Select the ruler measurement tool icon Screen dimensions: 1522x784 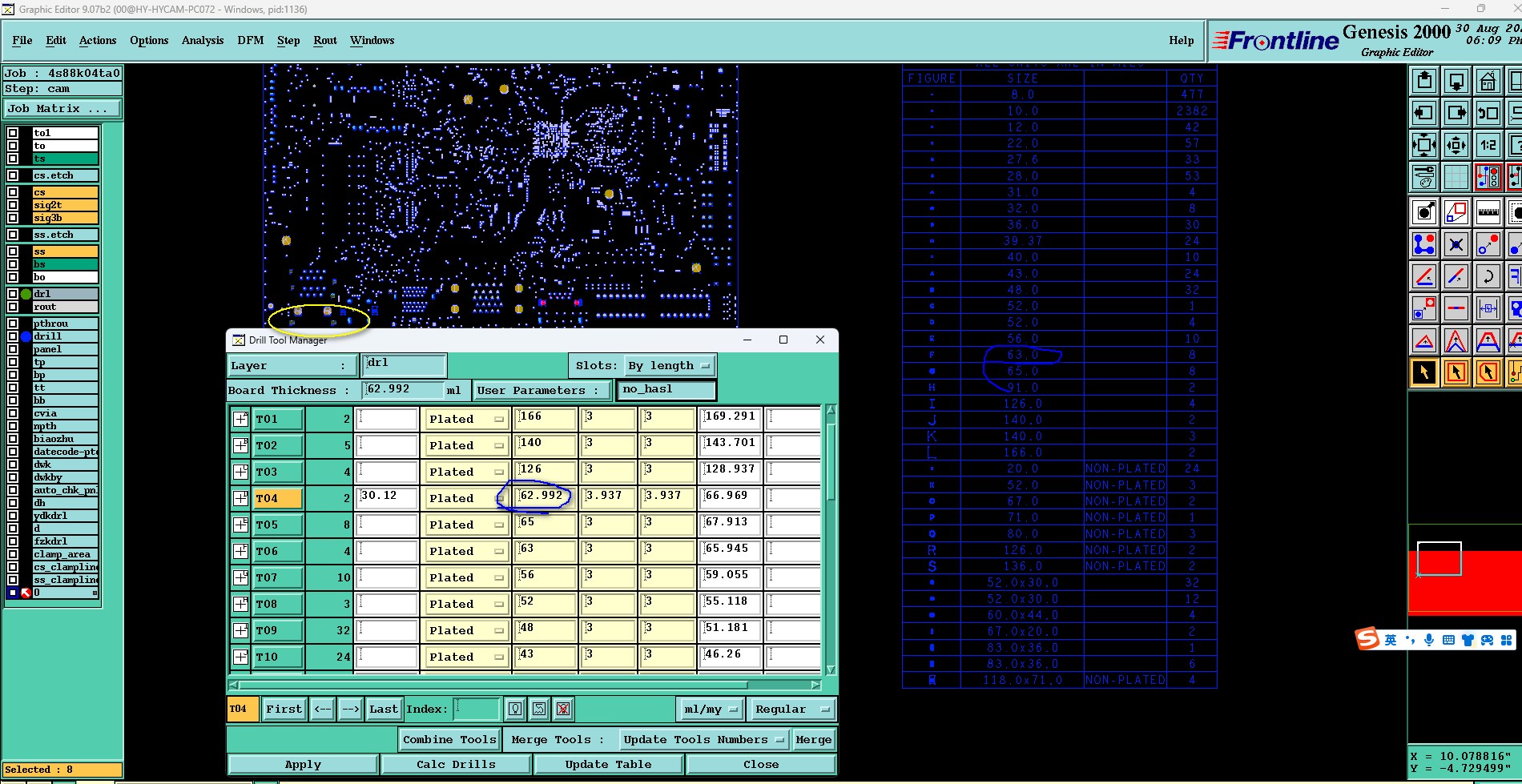click(x=1488, y=212)
